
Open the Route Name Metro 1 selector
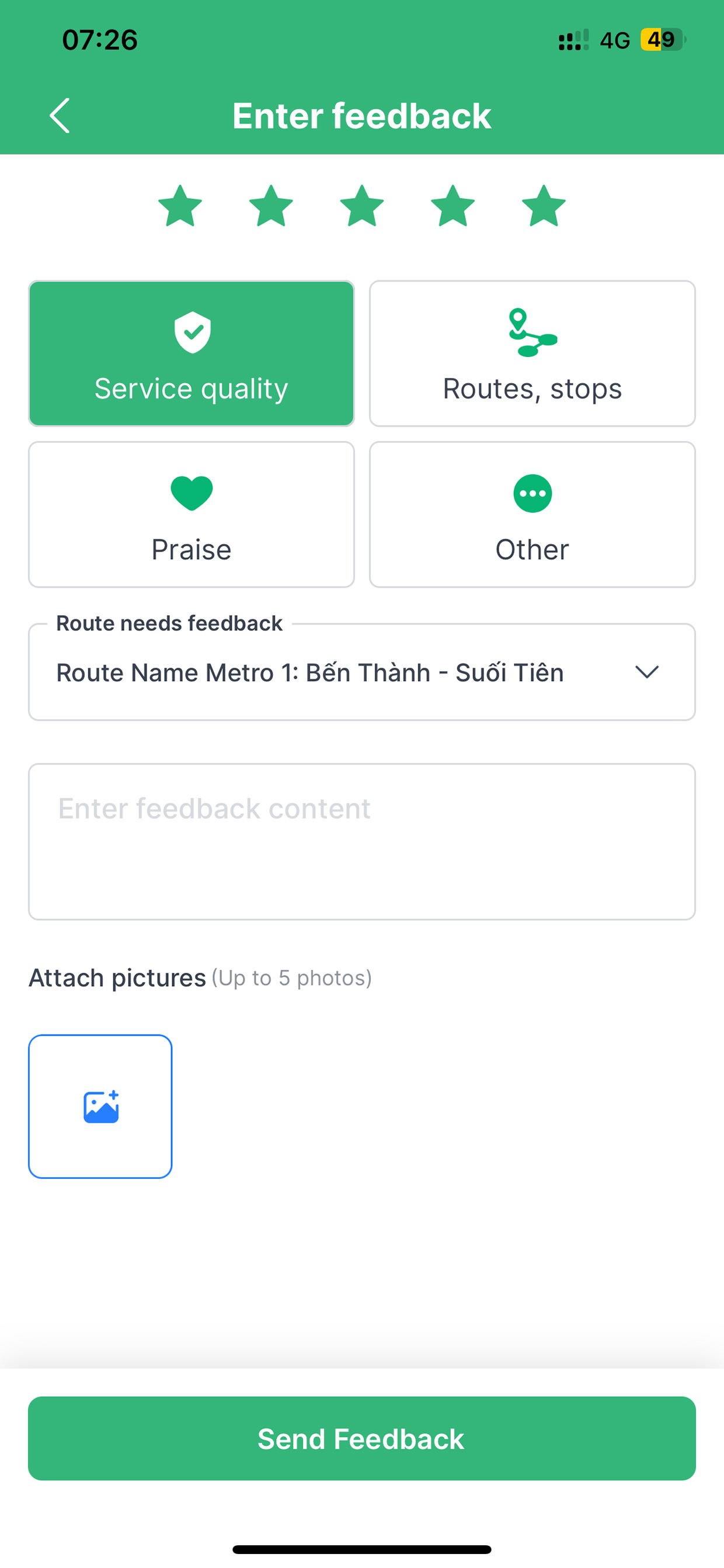310,672
